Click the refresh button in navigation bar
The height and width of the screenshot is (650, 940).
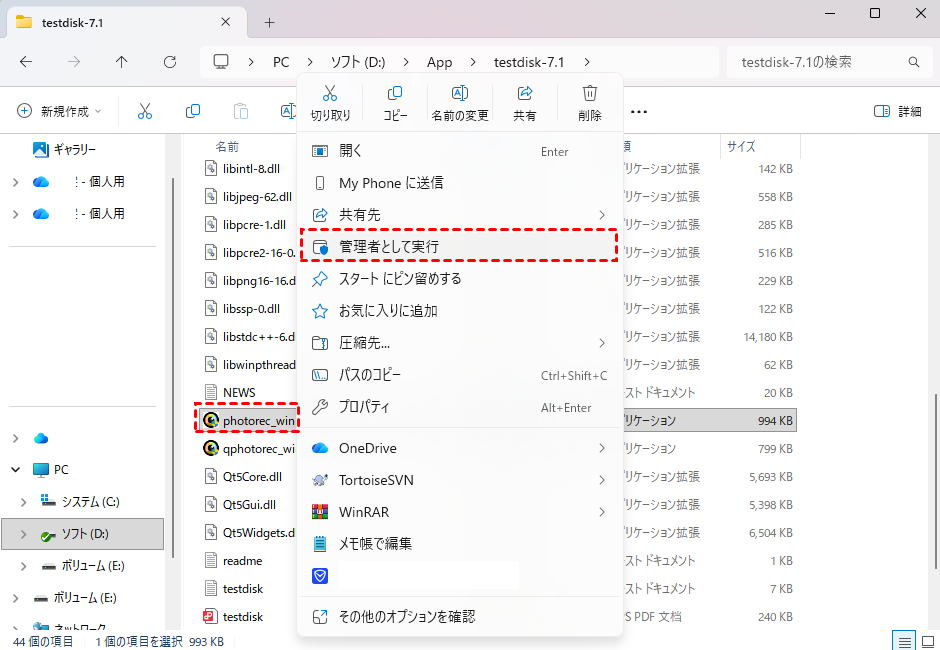pyautogui.click(x=170, y=62)
